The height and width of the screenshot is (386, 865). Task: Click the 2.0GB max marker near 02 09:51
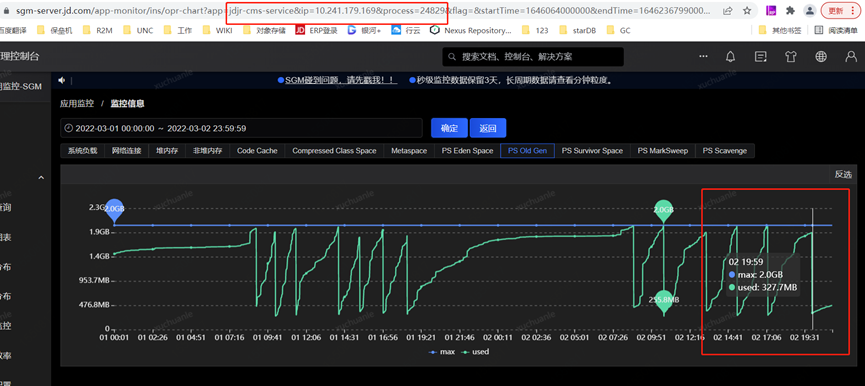click(664, 211)
